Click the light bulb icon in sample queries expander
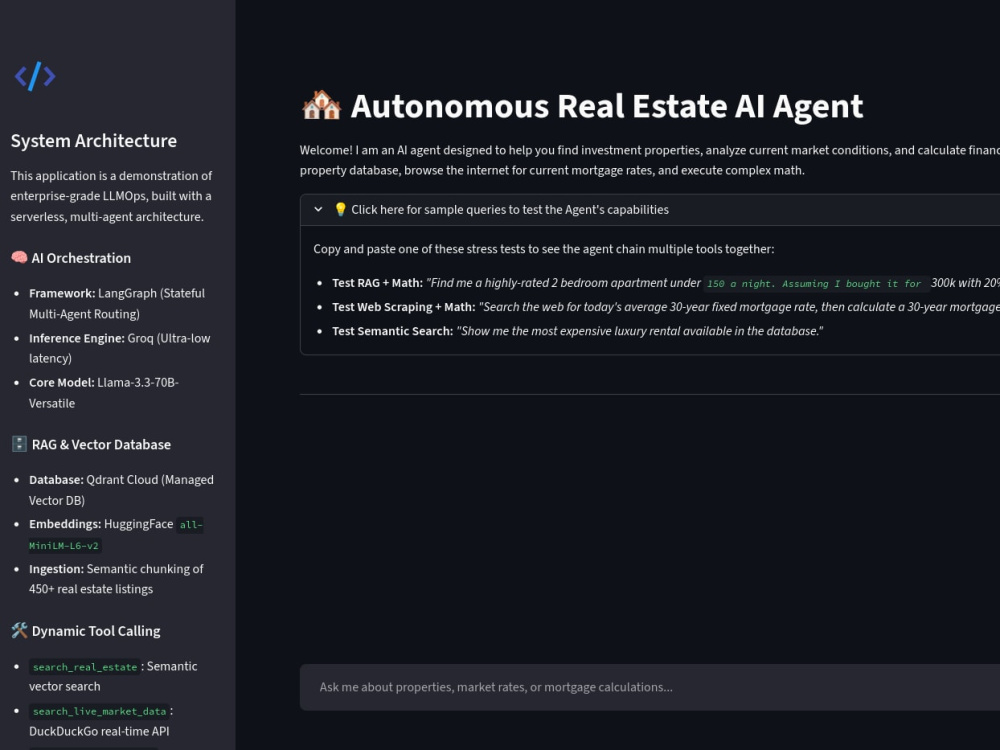Image resolution: width=1000 pixels, height=750 pixels. coord(341,209)
